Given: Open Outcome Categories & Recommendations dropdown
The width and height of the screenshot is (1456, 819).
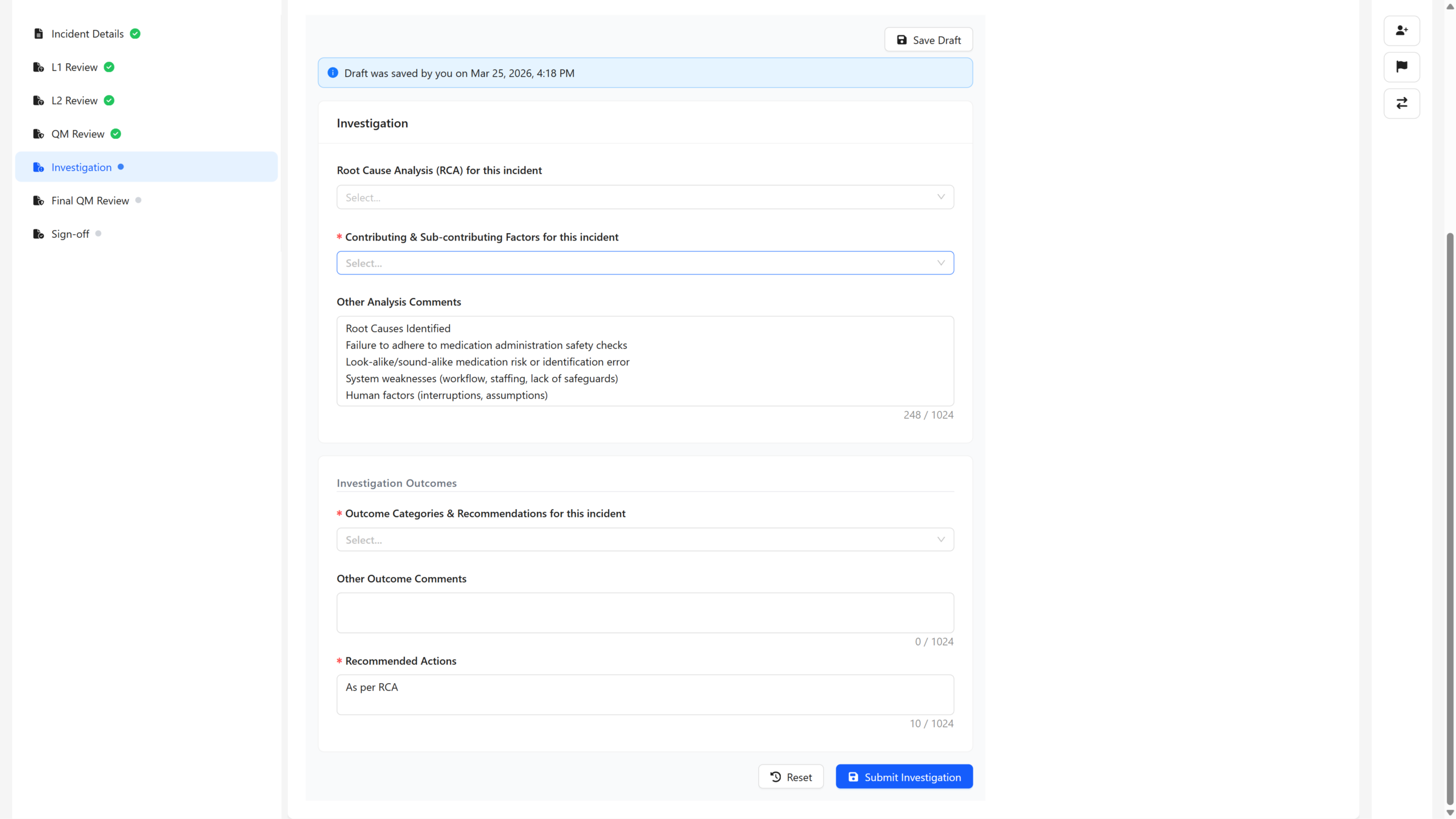Looking at the screenshot, I should tap(644, 539).
